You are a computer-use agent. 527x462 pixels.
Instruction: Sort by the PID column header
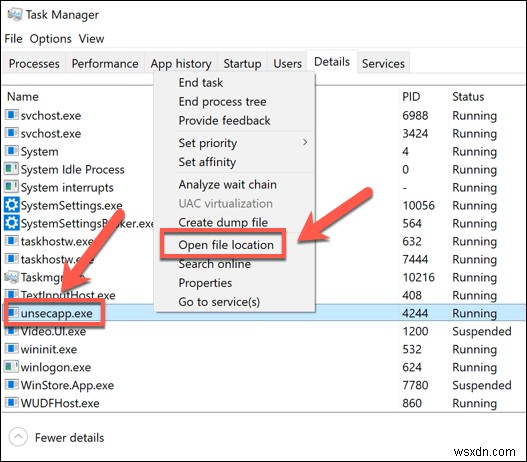coord(411,96)
